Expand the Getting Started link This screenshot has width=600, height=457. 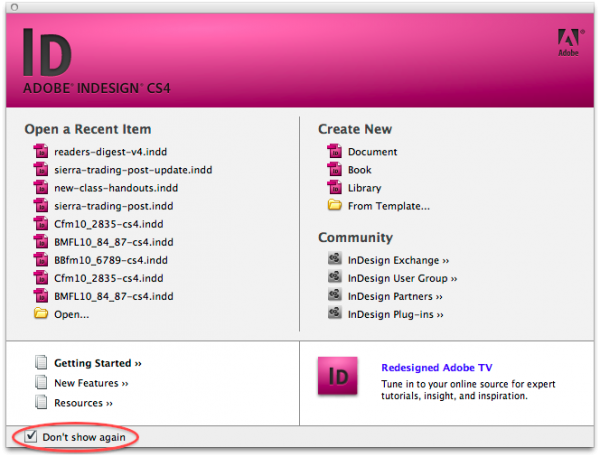pyautogui.click(x=98, y=363)
